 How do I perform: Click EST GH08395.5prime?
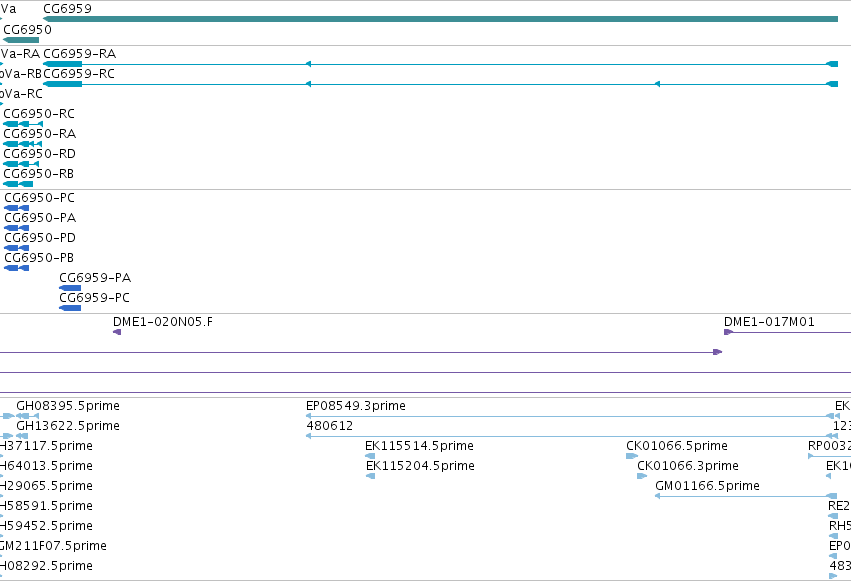(68, 405)
